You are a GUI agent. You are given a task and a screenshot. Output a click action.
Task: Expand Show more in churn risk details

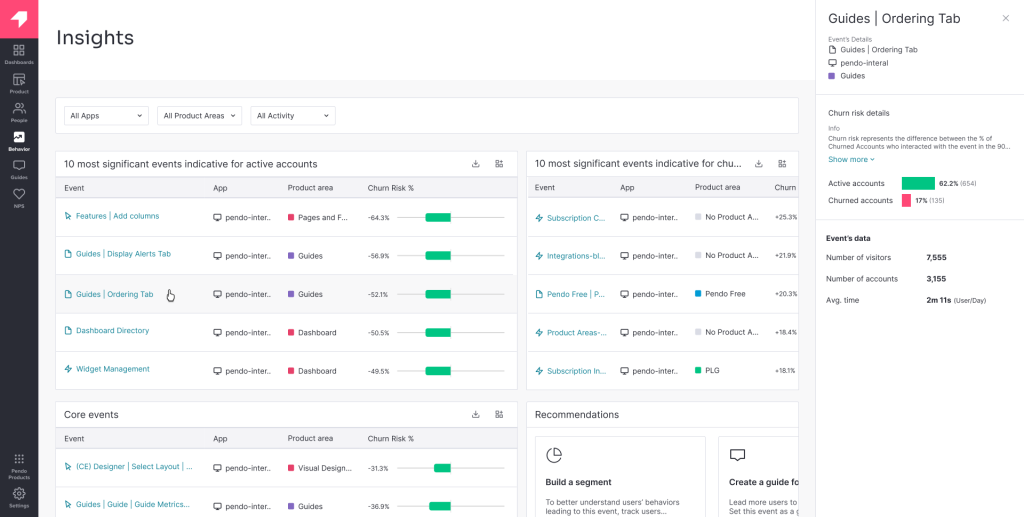tap(851, 159)
